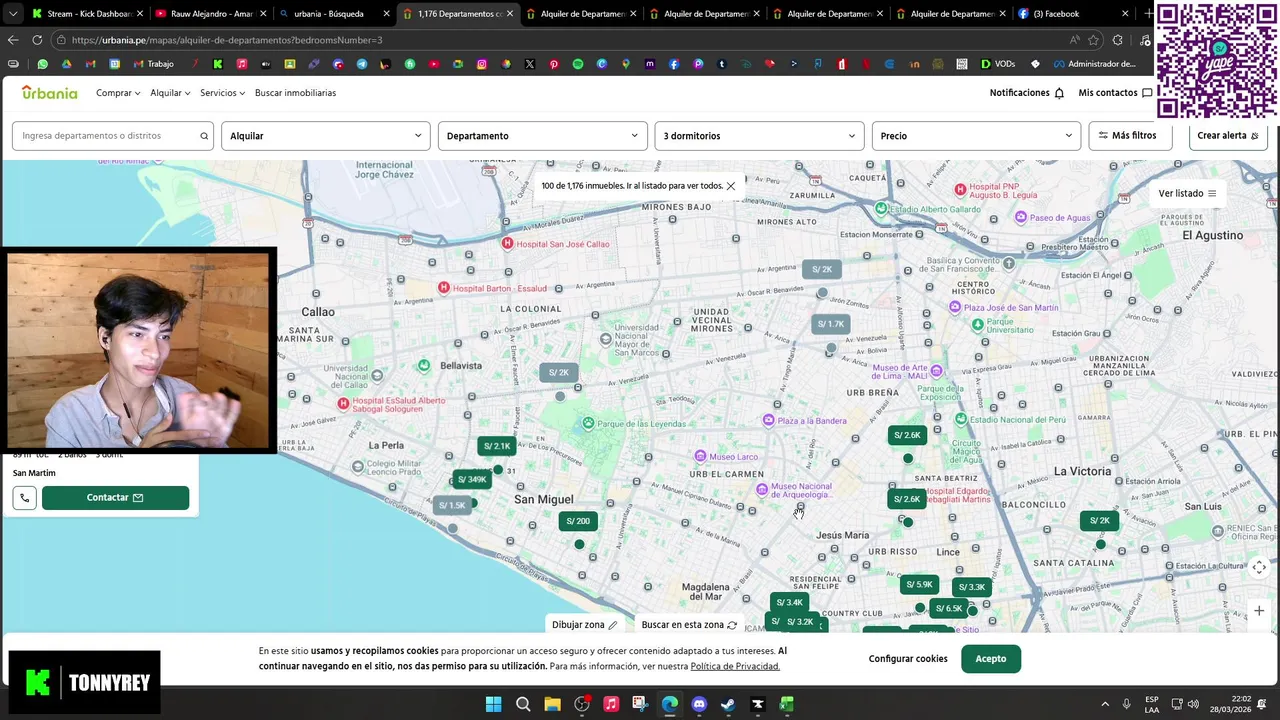The height and width of the screenshot is (720, 1280).
Task: Switch to Ver listado view
Action: pyautogui.click(x=1187, y=193)
